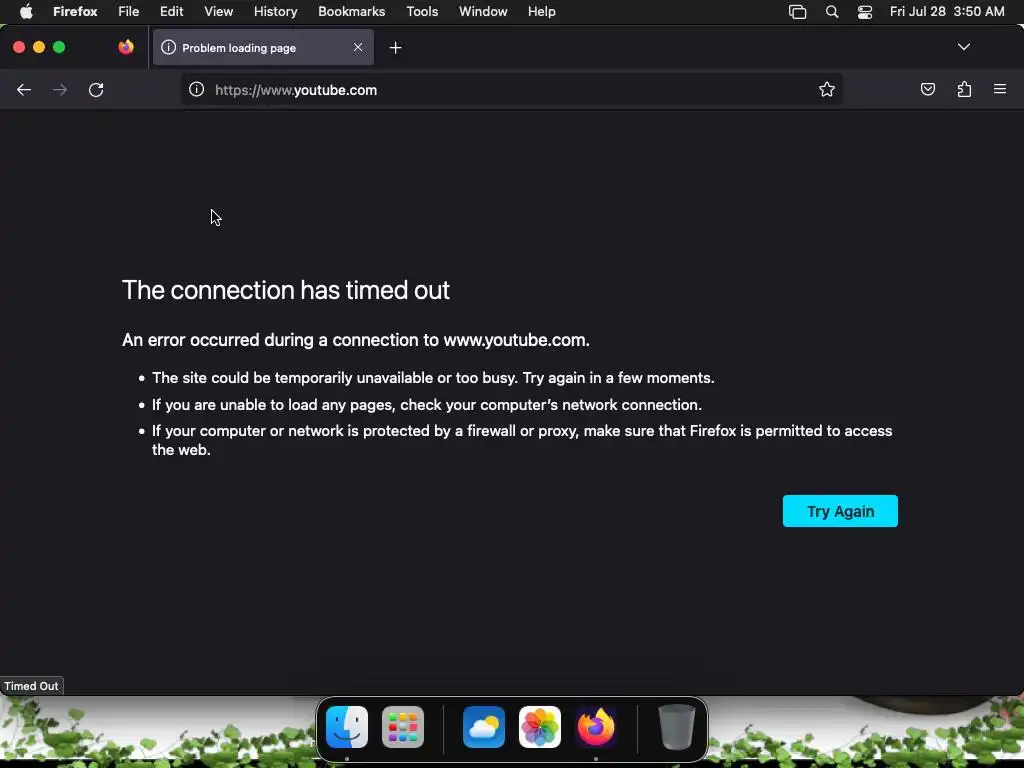
Task: Open the Edit menu
Action: pyautogui.click(x=172, y=12)
